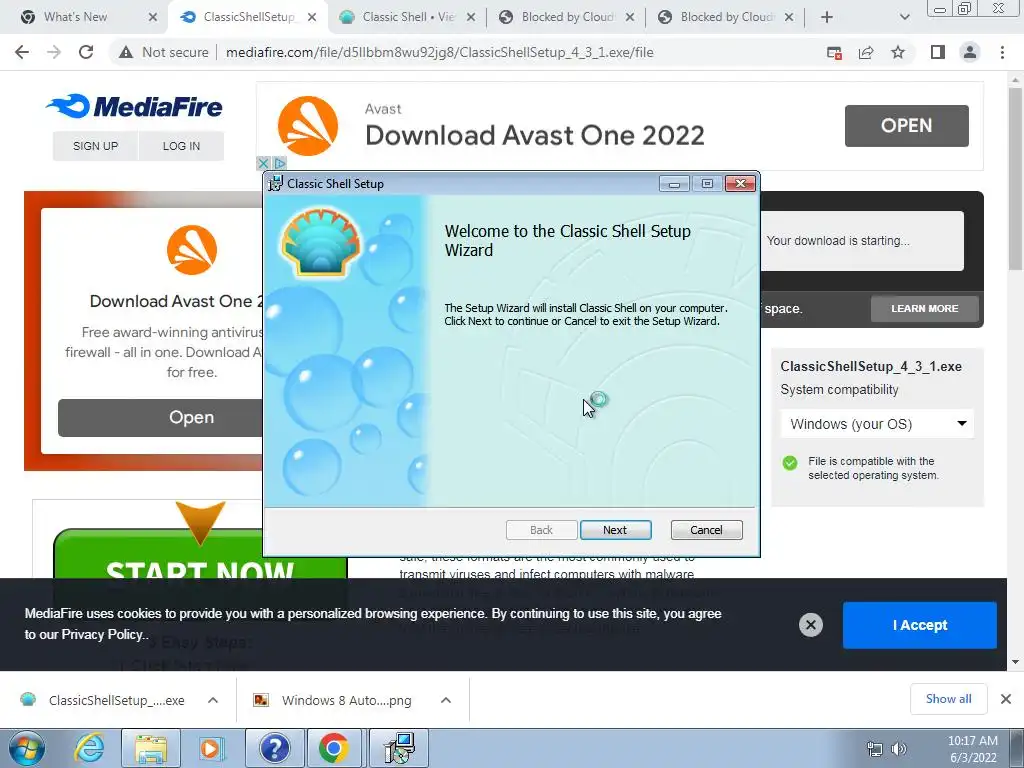Image resolution: width=1024 pixels, height=768 pixels.
Task: Close the What's New tab
Action: [x=153, y=18]
